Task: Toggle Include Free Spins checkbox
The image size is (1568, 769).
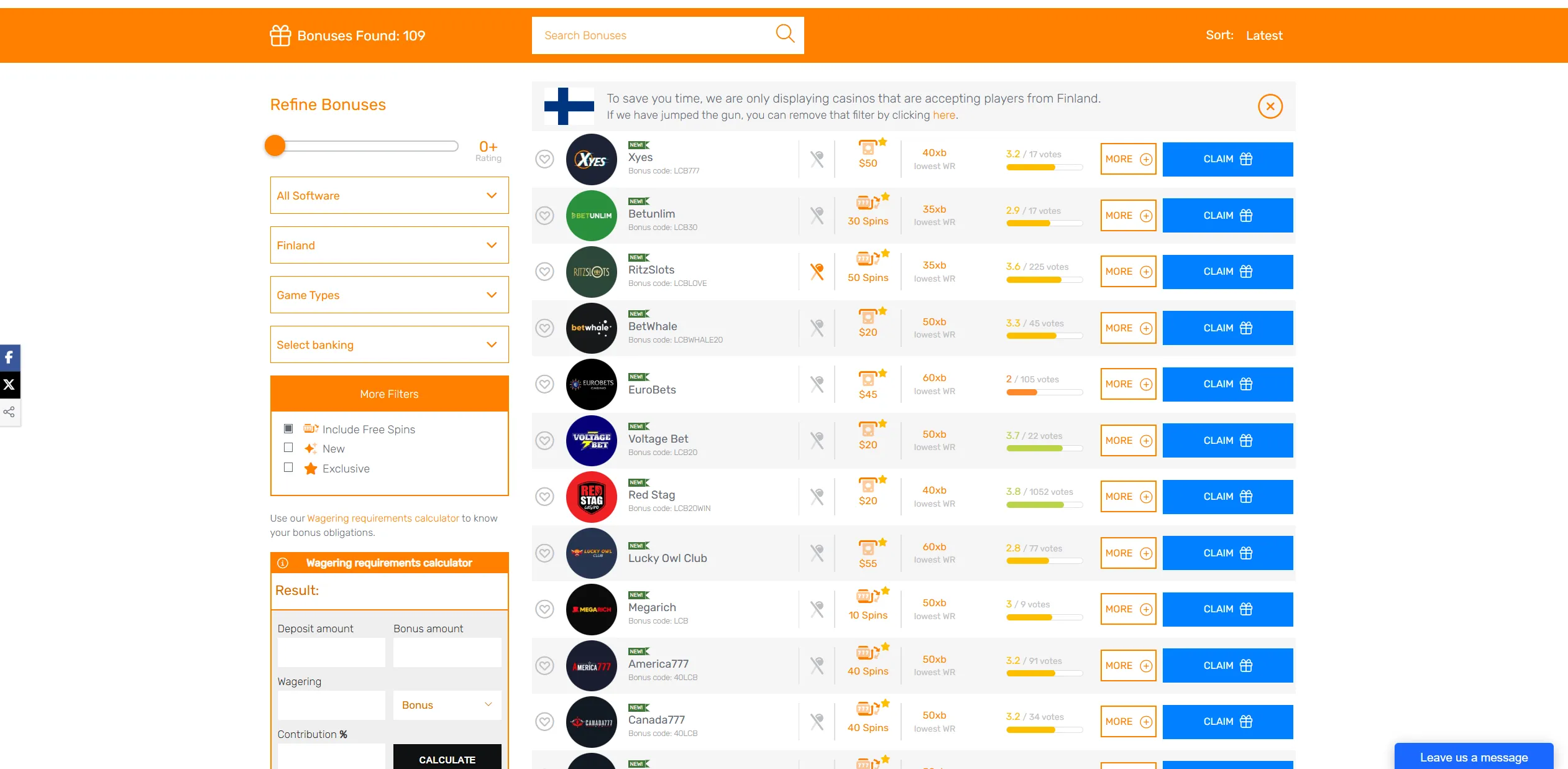Action: (x=288, y=428)
